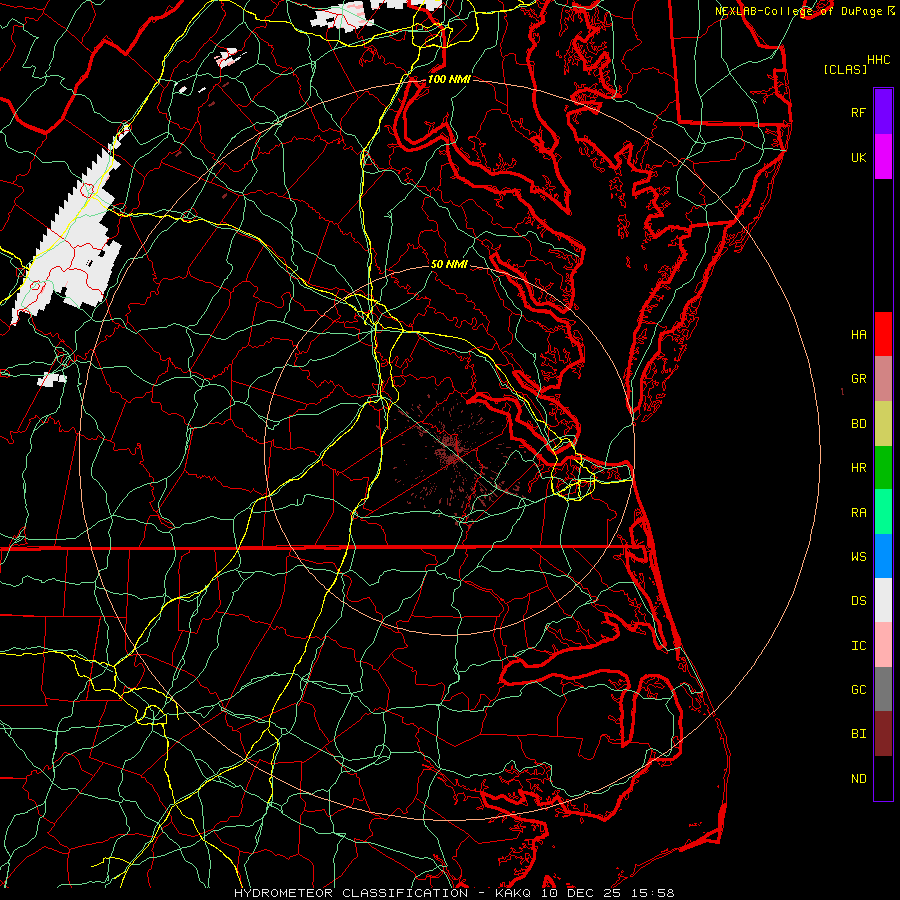Click the UK magenta legend swatch

[883, 157]
